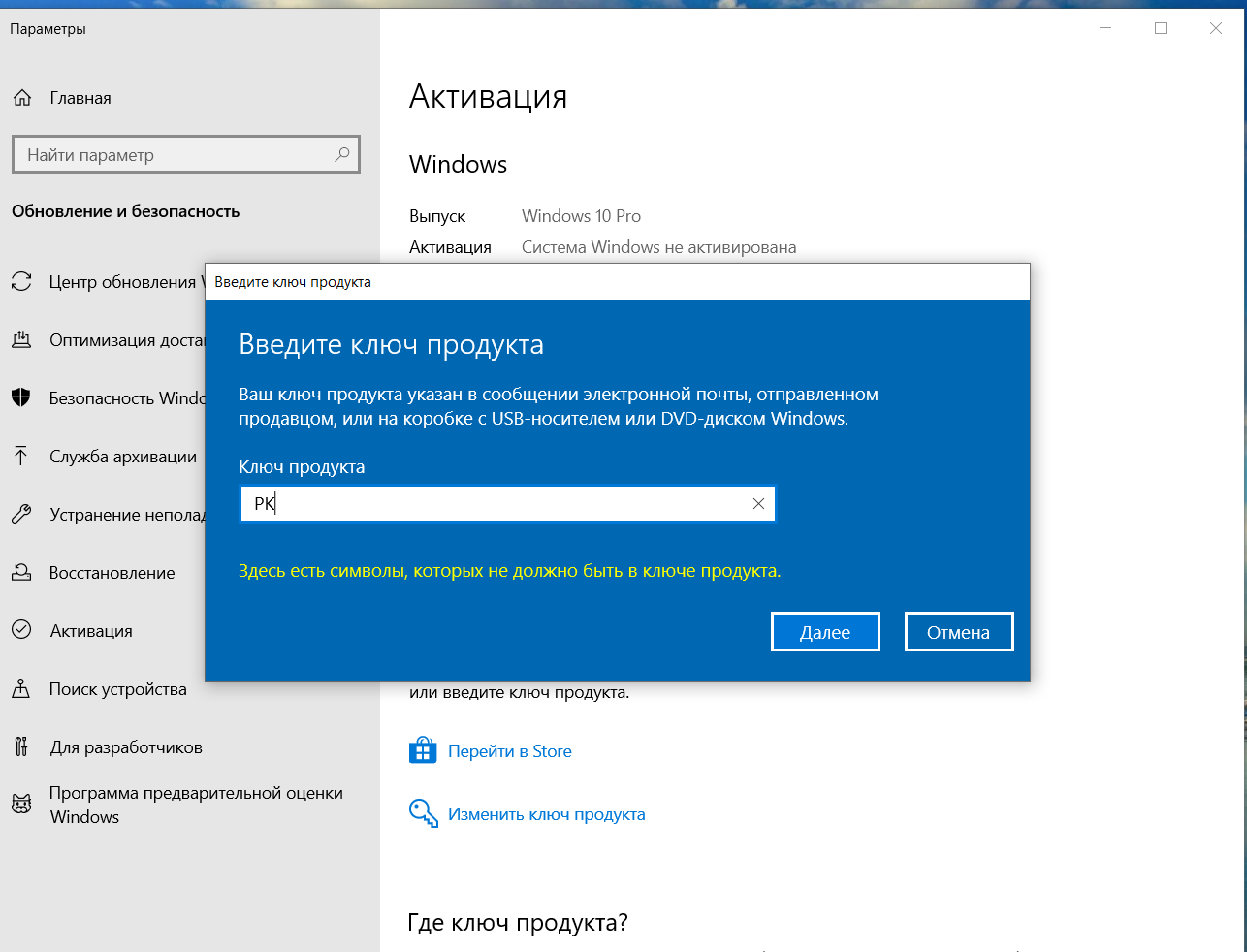Click the Обновление и безопасность heading

pos(126,211)
